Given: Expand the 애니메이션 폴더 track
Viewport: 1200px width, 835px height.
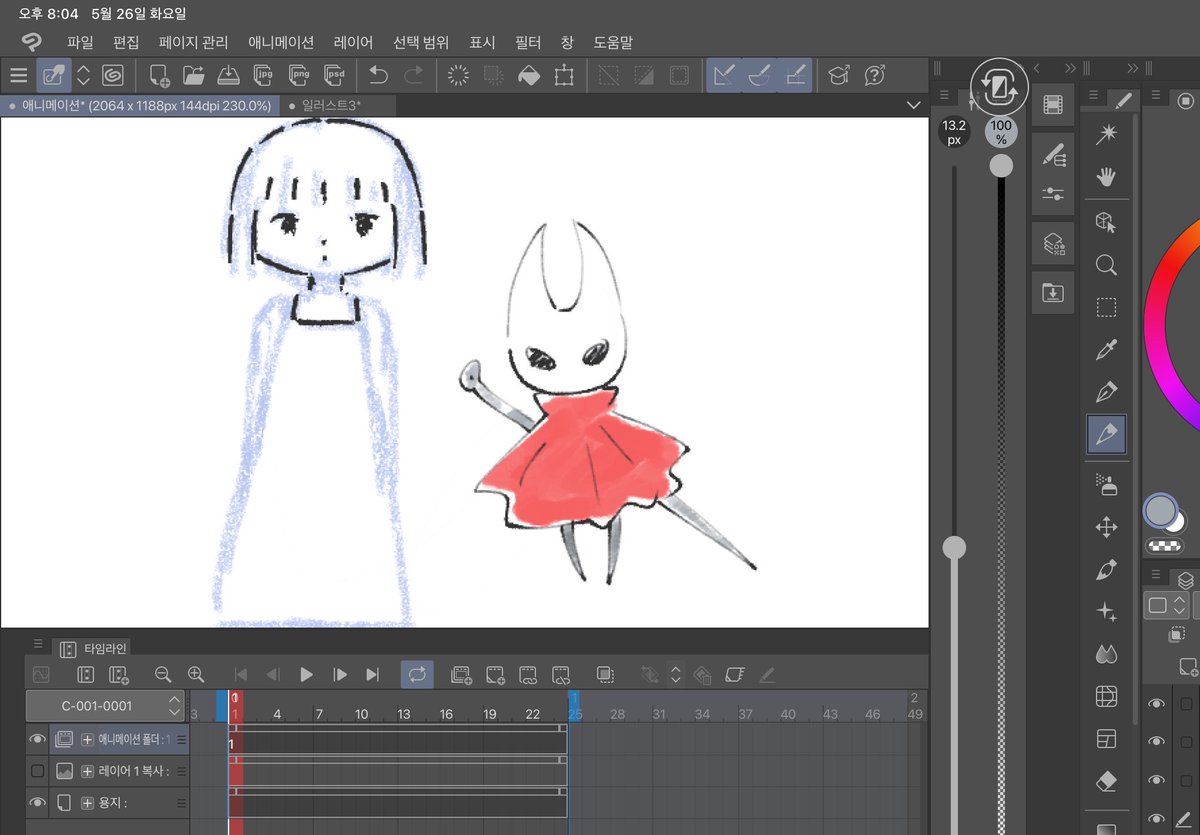Looking at the screenshot, I should coord(87,740).
